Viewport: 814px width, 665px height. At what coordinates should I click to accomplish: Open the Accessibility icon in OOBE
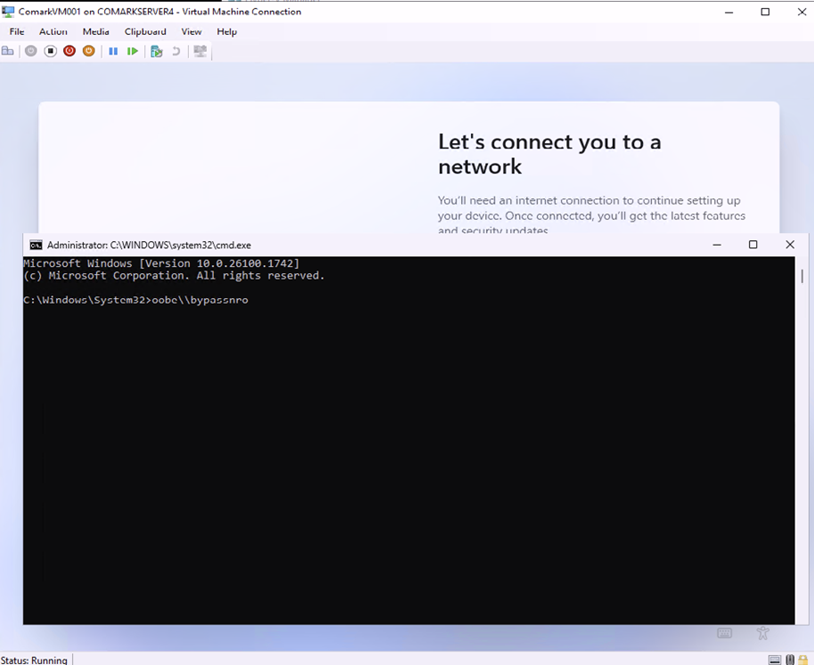(x=763, y=633)
